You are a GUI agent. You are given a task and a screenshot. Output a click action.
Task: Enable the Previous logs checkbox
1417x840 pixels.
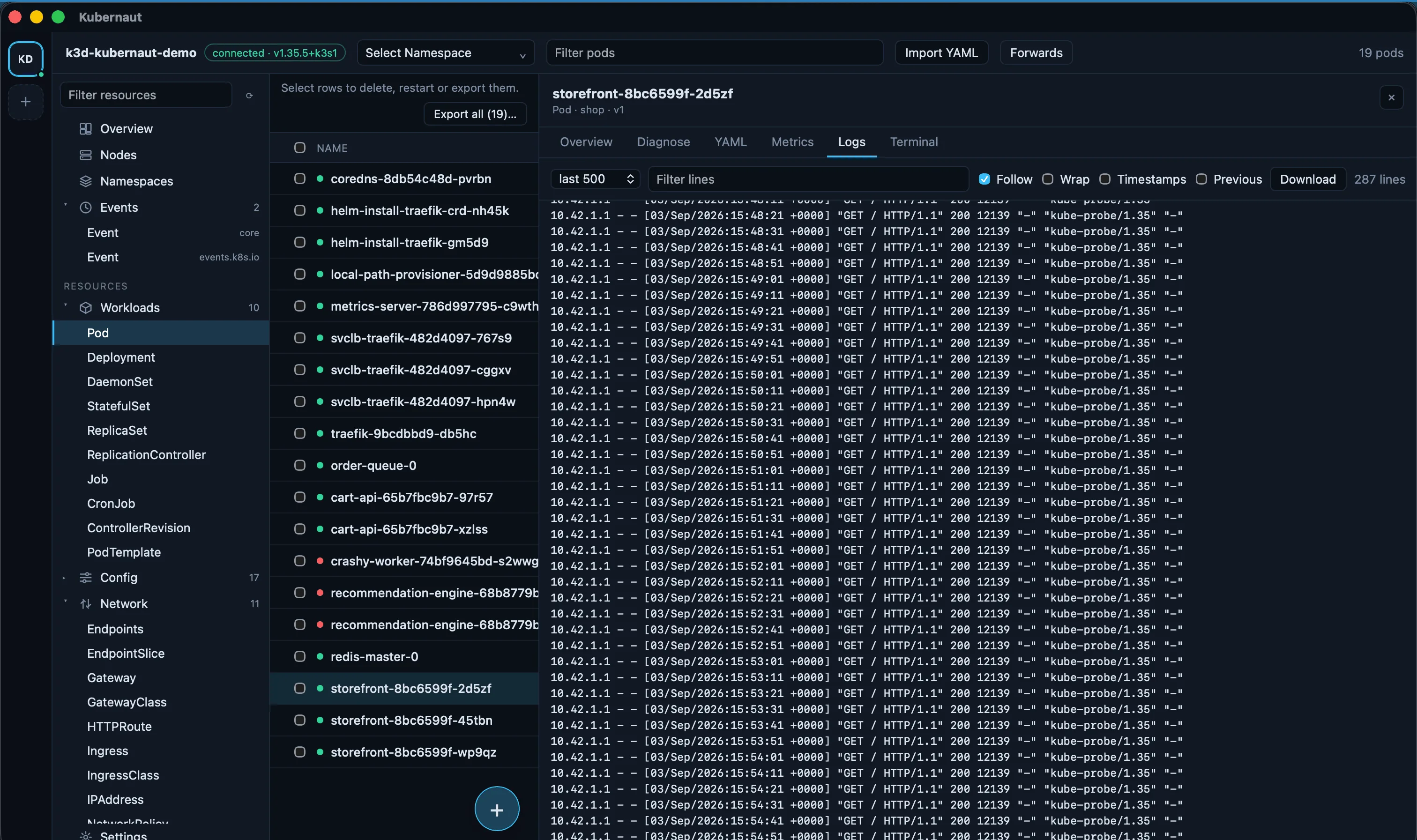(1201, 179)
